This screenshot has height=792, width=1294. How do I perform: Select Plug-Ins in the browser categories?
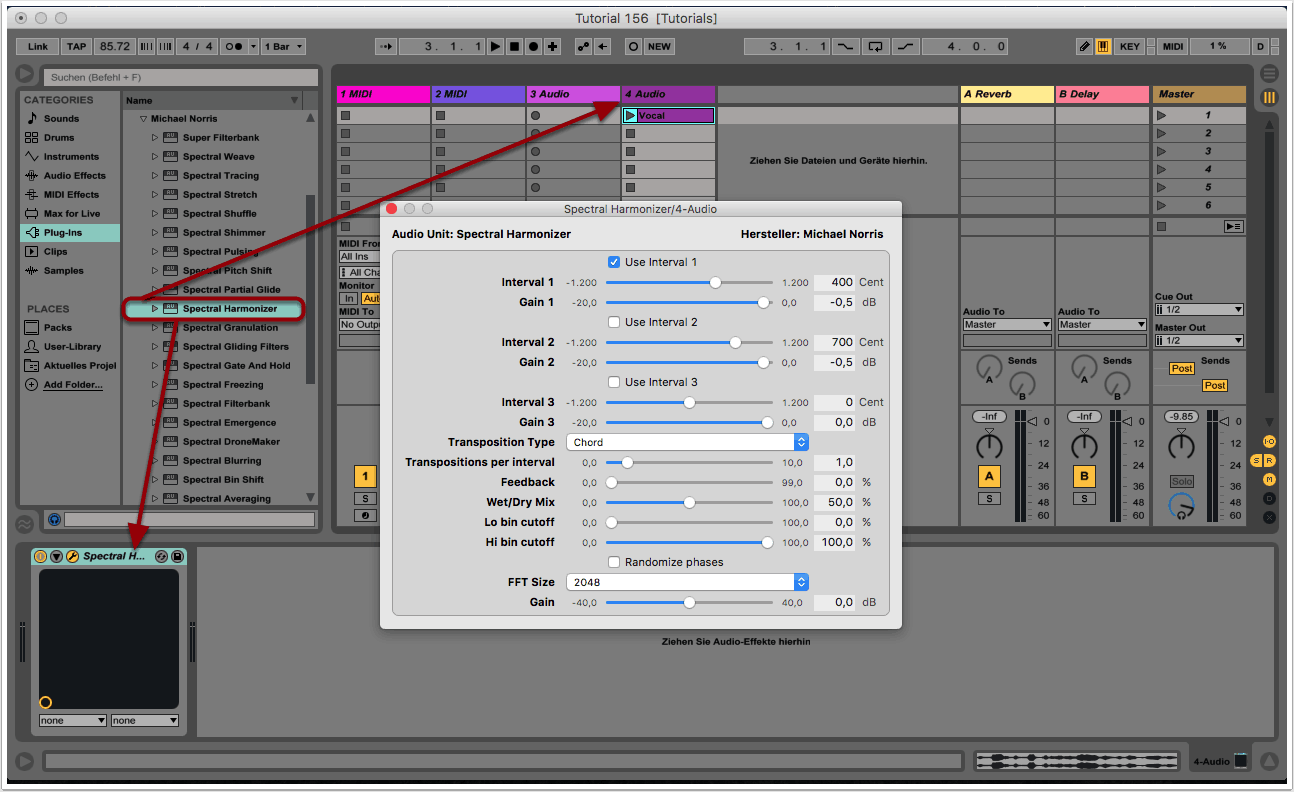pos(62,233)
